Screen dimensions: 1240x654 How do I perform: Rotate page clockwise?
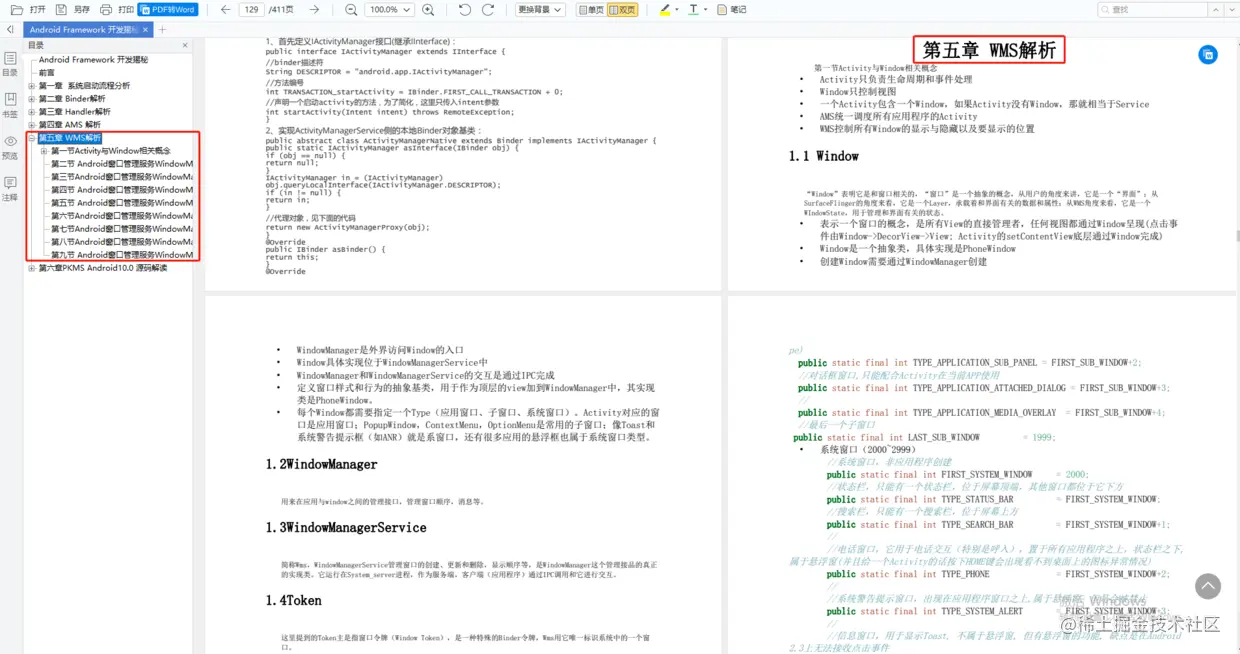pyautogui.click(x=488, y=9)
